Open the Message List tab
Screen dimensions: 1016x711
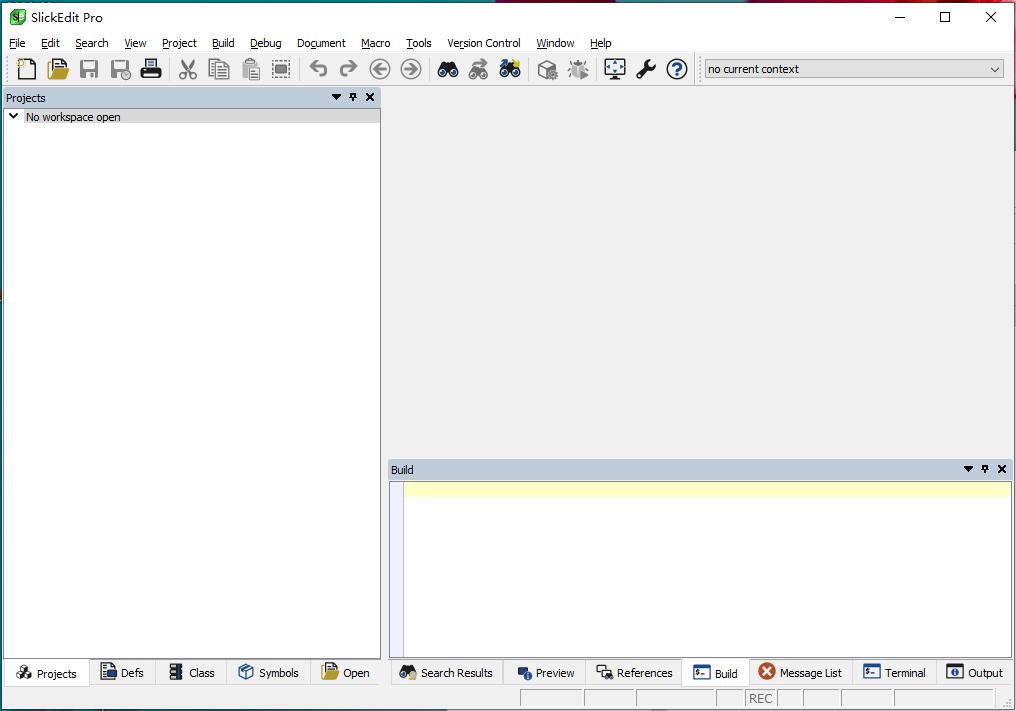pos(800,672)
